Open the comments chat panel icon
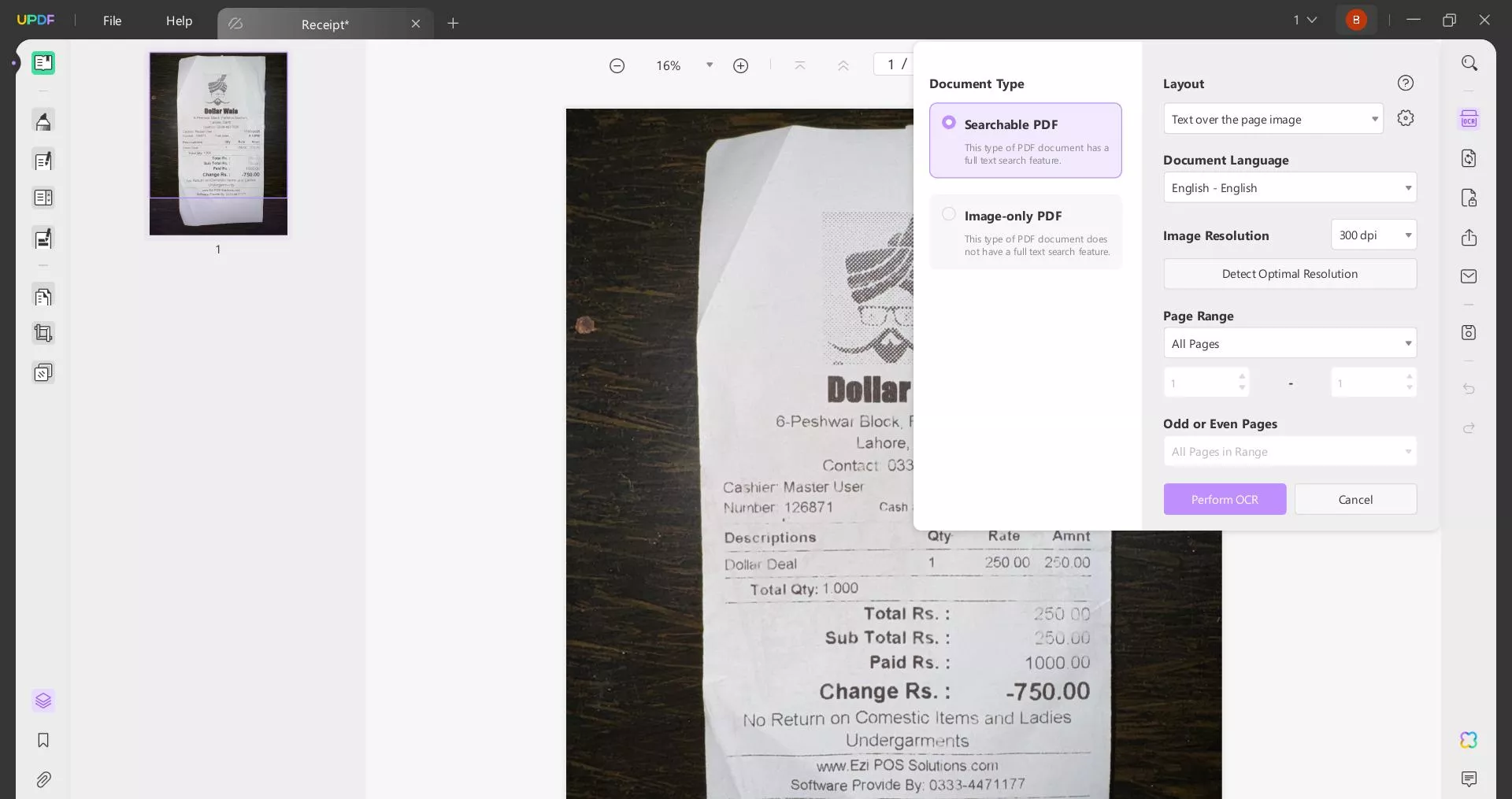1512x799 pixels. click(1469, 779)
